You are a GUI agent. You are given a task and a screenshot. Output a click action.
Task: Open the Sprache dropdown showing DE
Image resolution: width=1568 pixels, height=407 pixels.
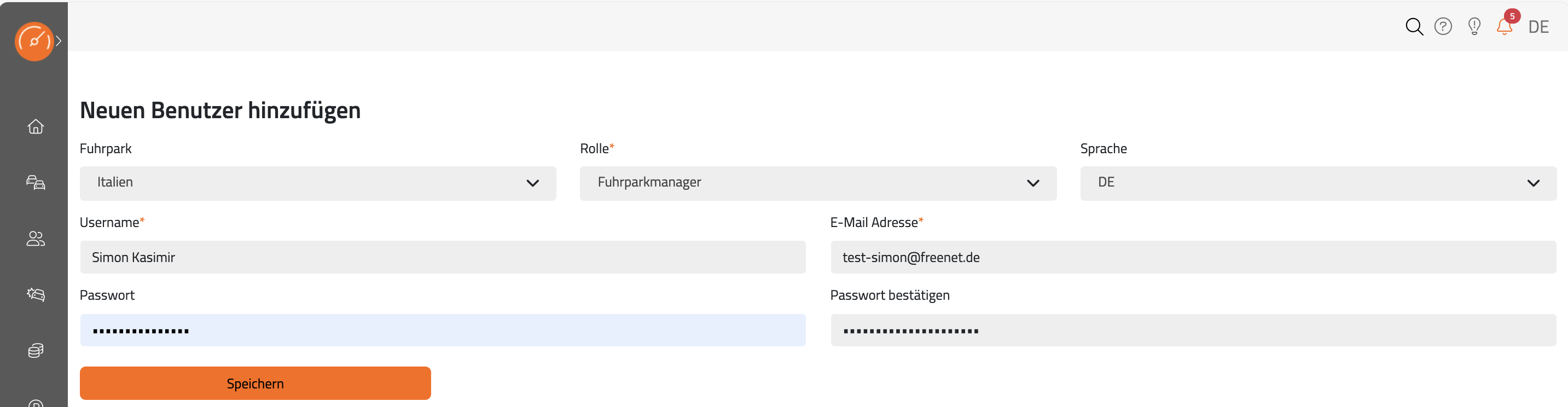coord(1318,183)
